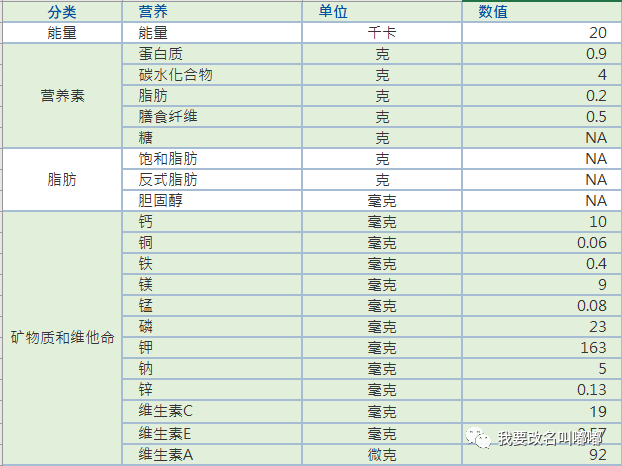Click the 碳水化合物 cell
The width and height of the screenshot is (622, 466).
pyautogui.click(x=212, y=75)
